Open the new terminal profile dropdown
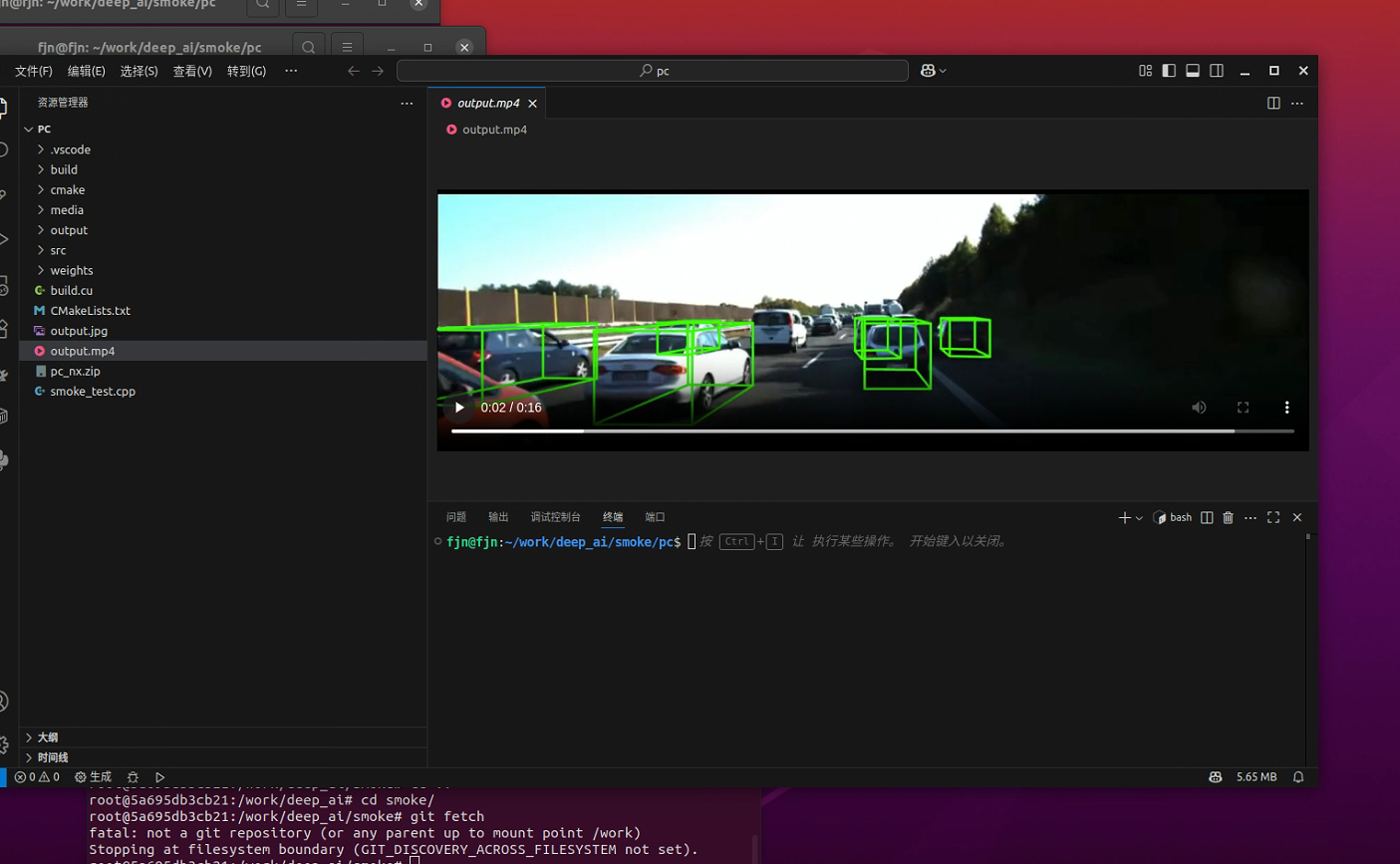 tap(1139, 517)
